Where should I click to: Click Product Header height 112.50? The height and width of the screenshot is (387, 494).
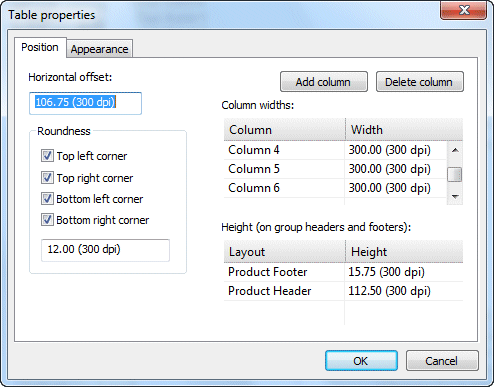click(389, 291)
